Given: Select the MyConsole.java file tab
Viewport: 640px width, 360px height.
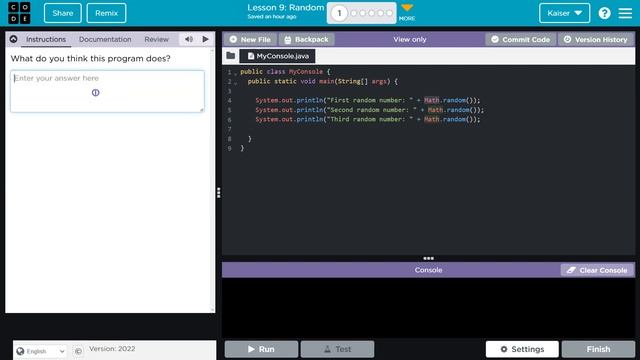Looking at the screenshot, I should pos(278,56).
